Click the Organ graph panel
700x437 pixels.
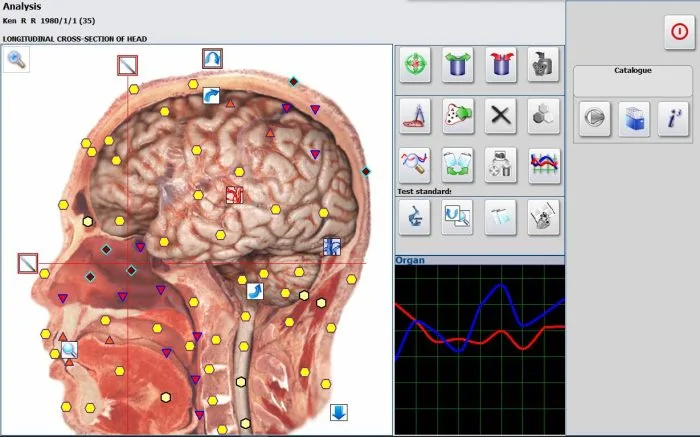[x=479, y=350]
